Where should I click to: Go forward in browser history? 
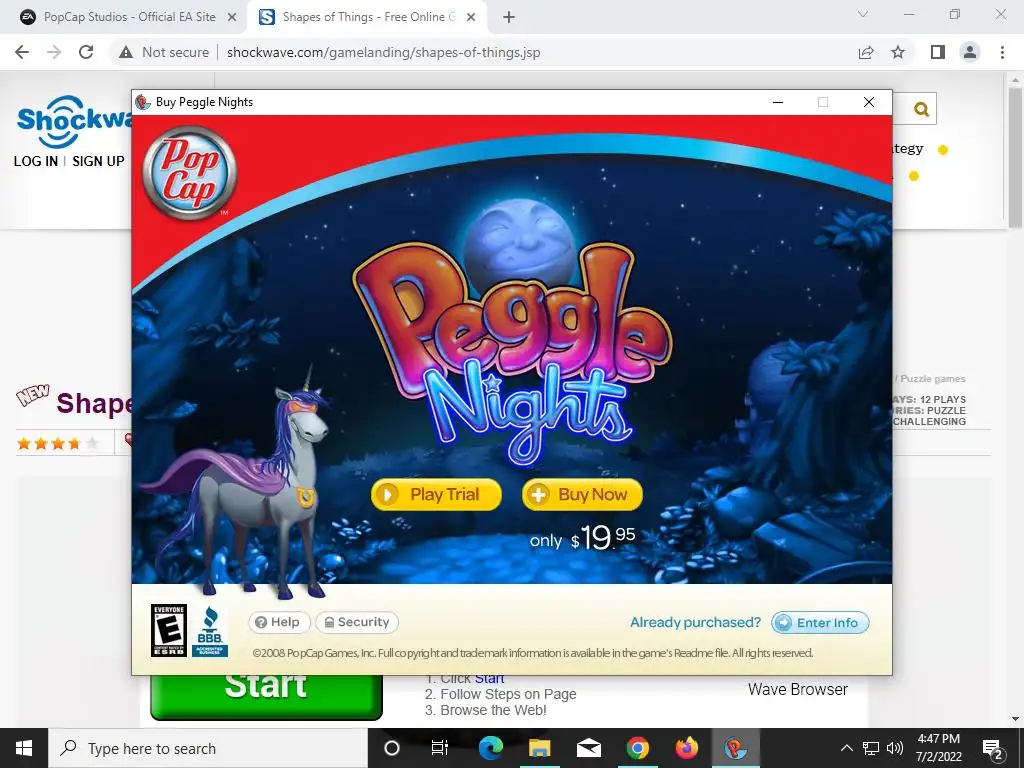pos(54,52)
